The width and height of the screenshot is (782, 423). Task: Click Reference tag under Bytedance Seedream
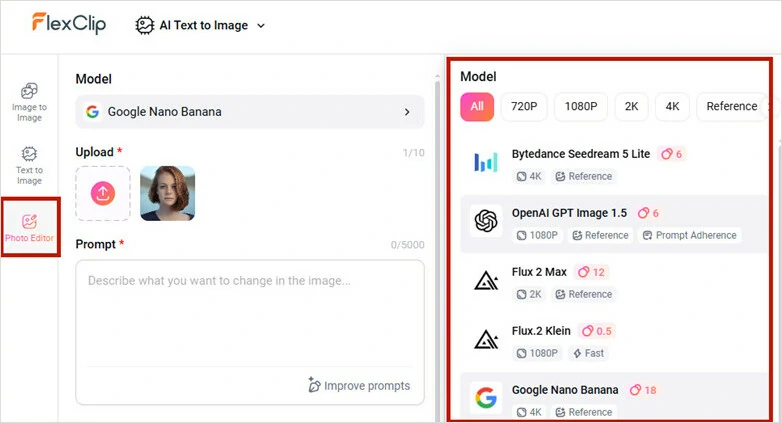(x=584, y=176)
